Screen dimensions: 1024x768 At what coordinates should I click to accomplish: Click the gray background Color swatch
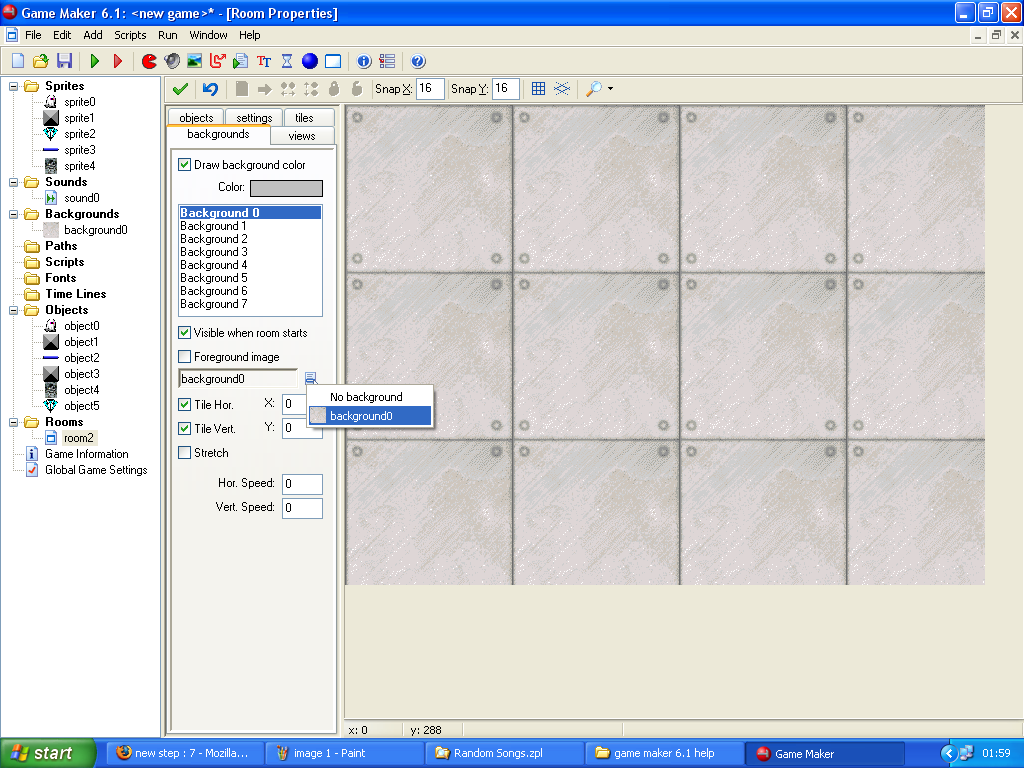coord(286,188)
